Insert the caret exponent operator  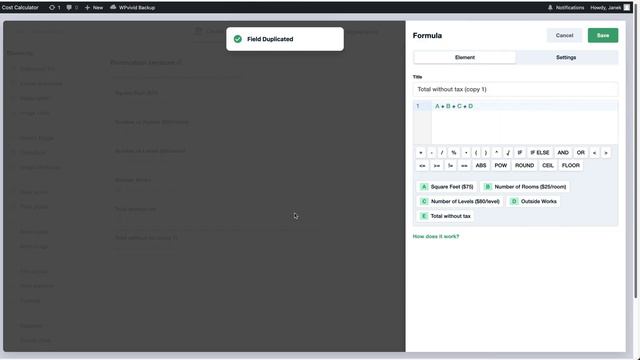pos(497,153)
